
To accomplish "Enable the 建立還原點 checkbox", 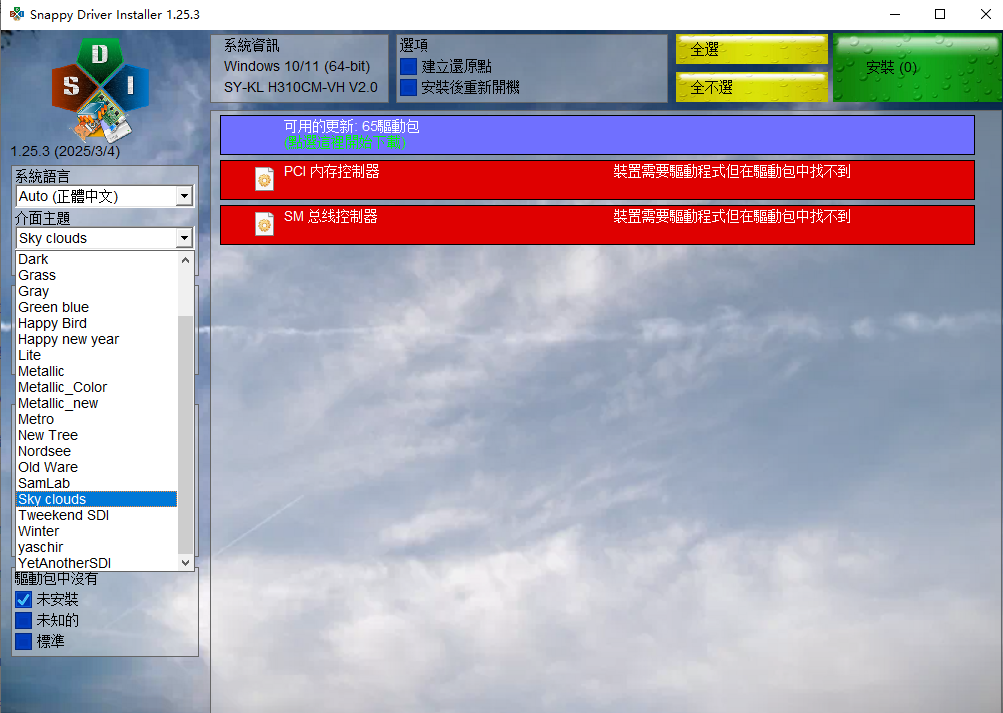I will tap(408, 67).
